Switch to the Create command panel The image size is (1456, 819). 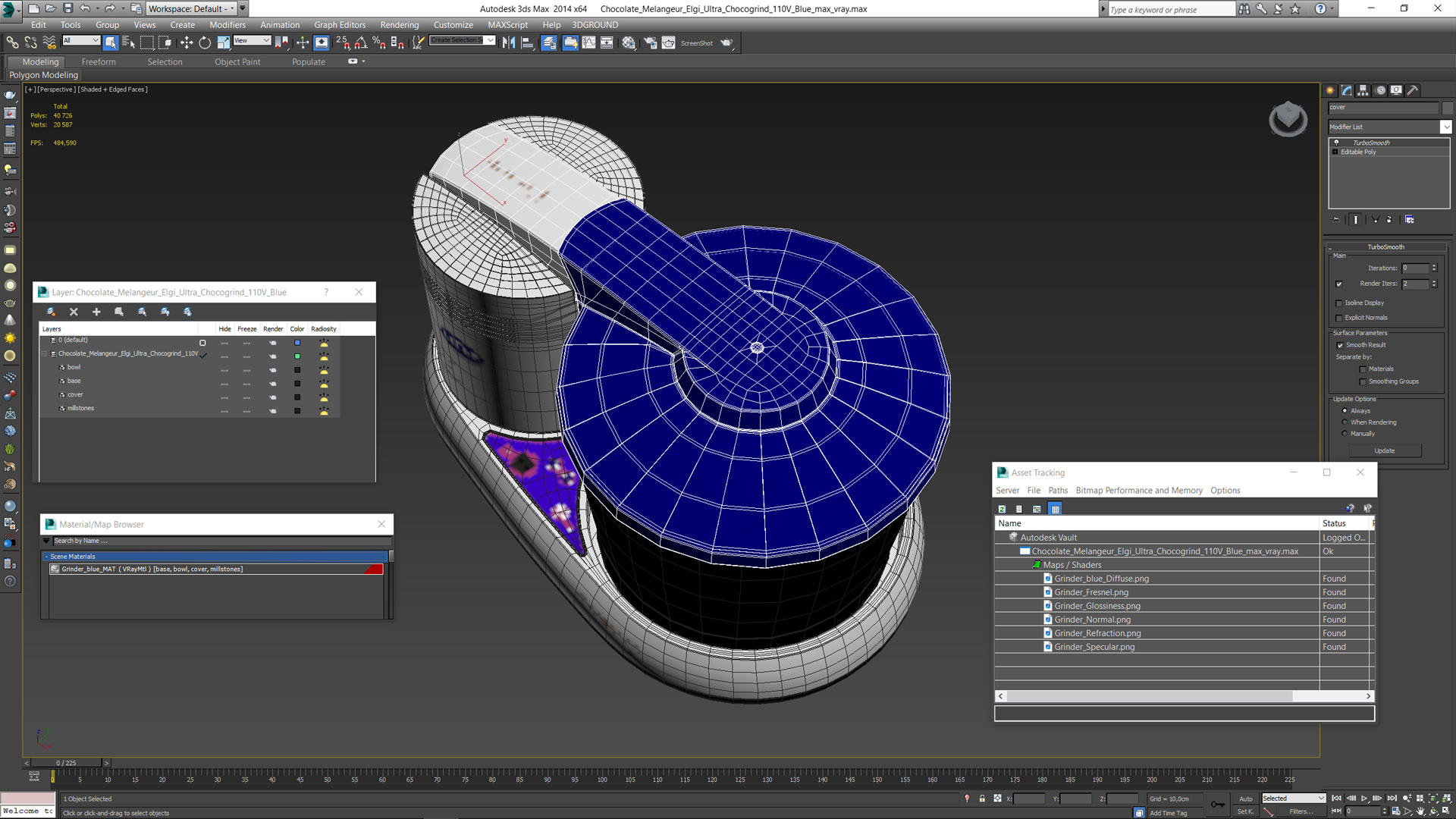(x=1330, y=90)
